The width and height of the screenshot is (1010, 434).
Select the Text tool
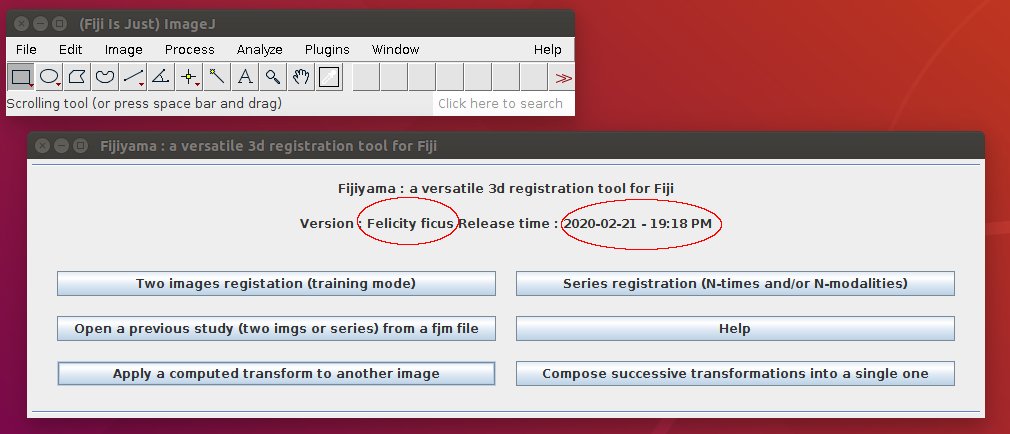click(x=245, y=77)
